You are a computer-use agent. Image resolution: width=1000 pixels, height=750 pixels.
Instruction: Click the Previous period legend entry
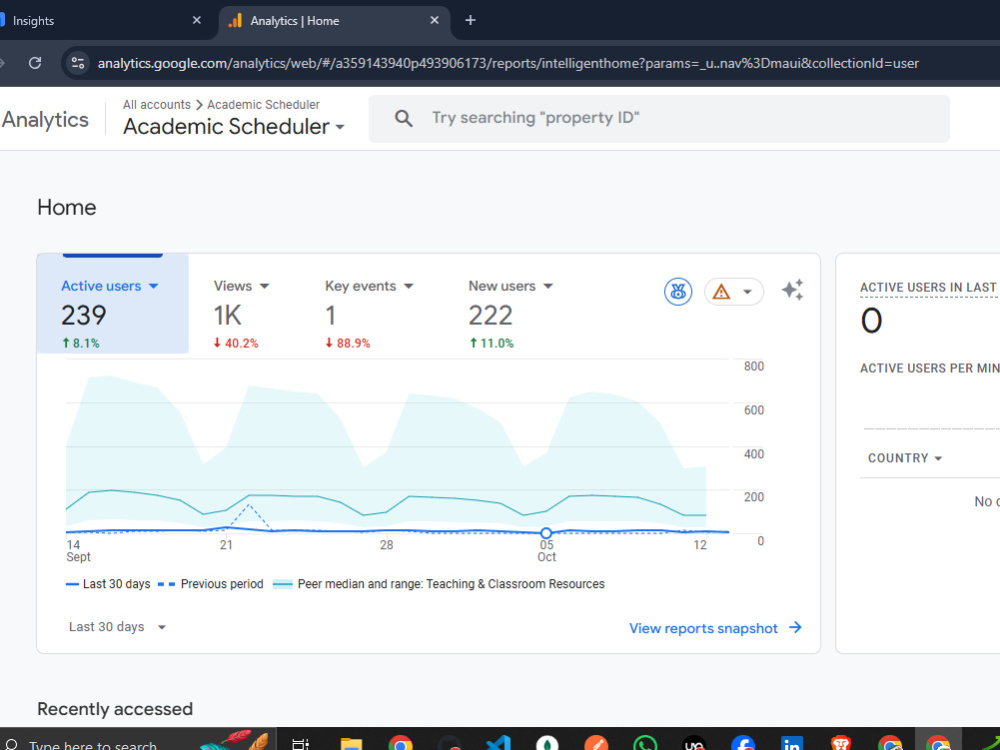click(x=210, y=584)
